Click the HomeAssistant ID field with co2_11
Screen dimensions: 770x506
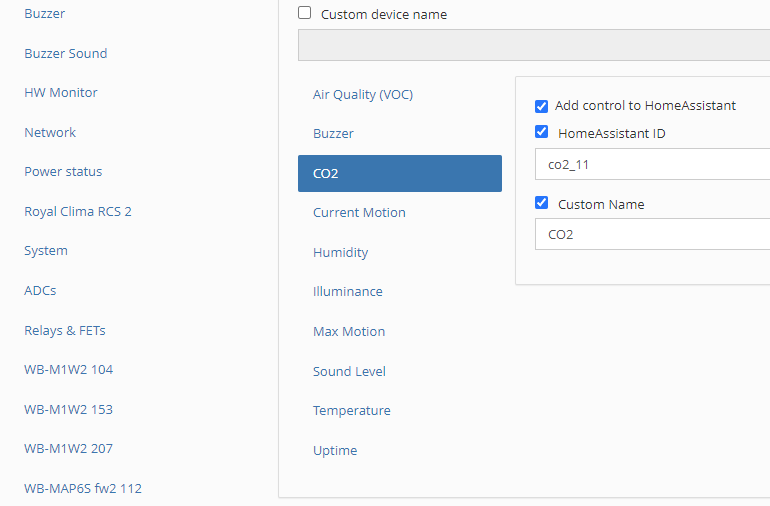[x=652, y=164]
